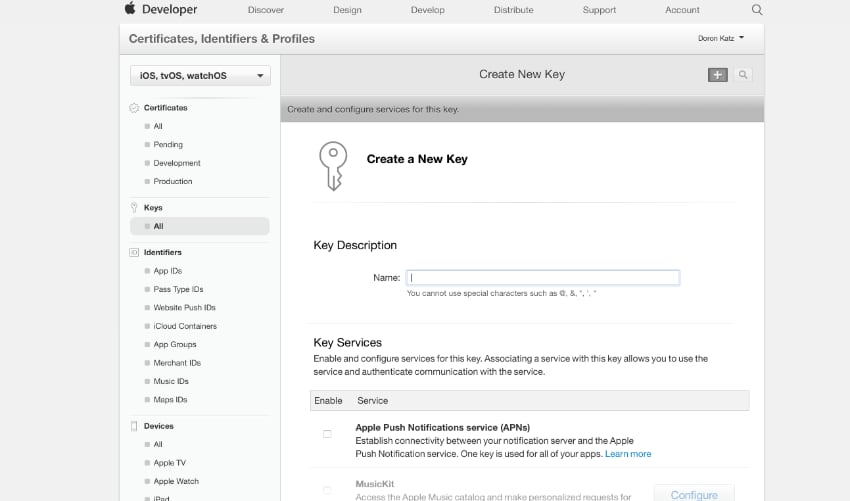
Task: Click the small search icon beside plus
Action: (743, 75)
